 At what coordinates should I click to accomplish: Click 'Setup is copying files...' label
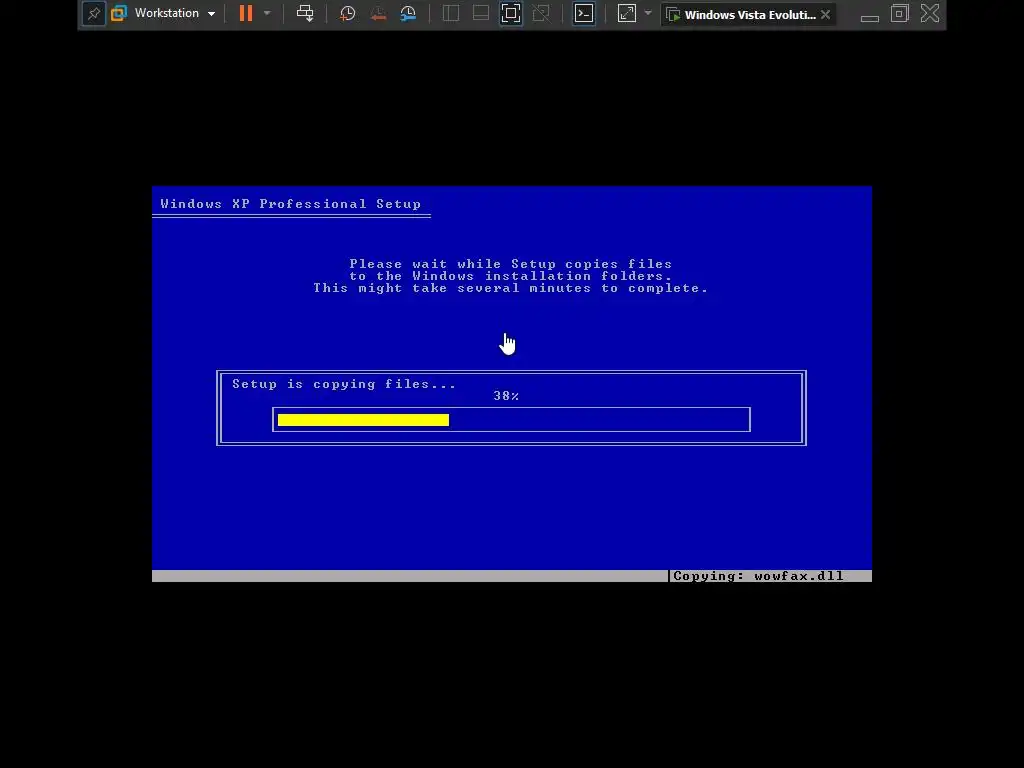344,384
